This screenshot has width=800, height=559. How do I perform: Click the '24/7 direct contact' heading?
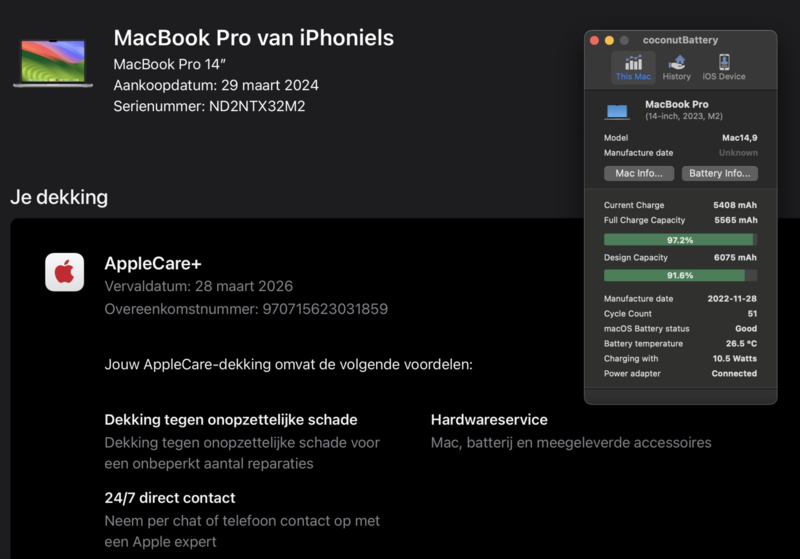click(170, 498)
